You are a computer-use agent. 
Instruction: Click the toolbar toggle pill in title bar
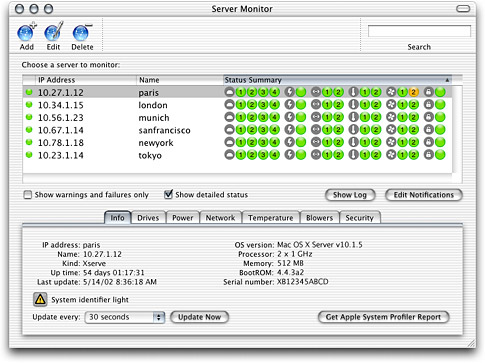point(463,9)
